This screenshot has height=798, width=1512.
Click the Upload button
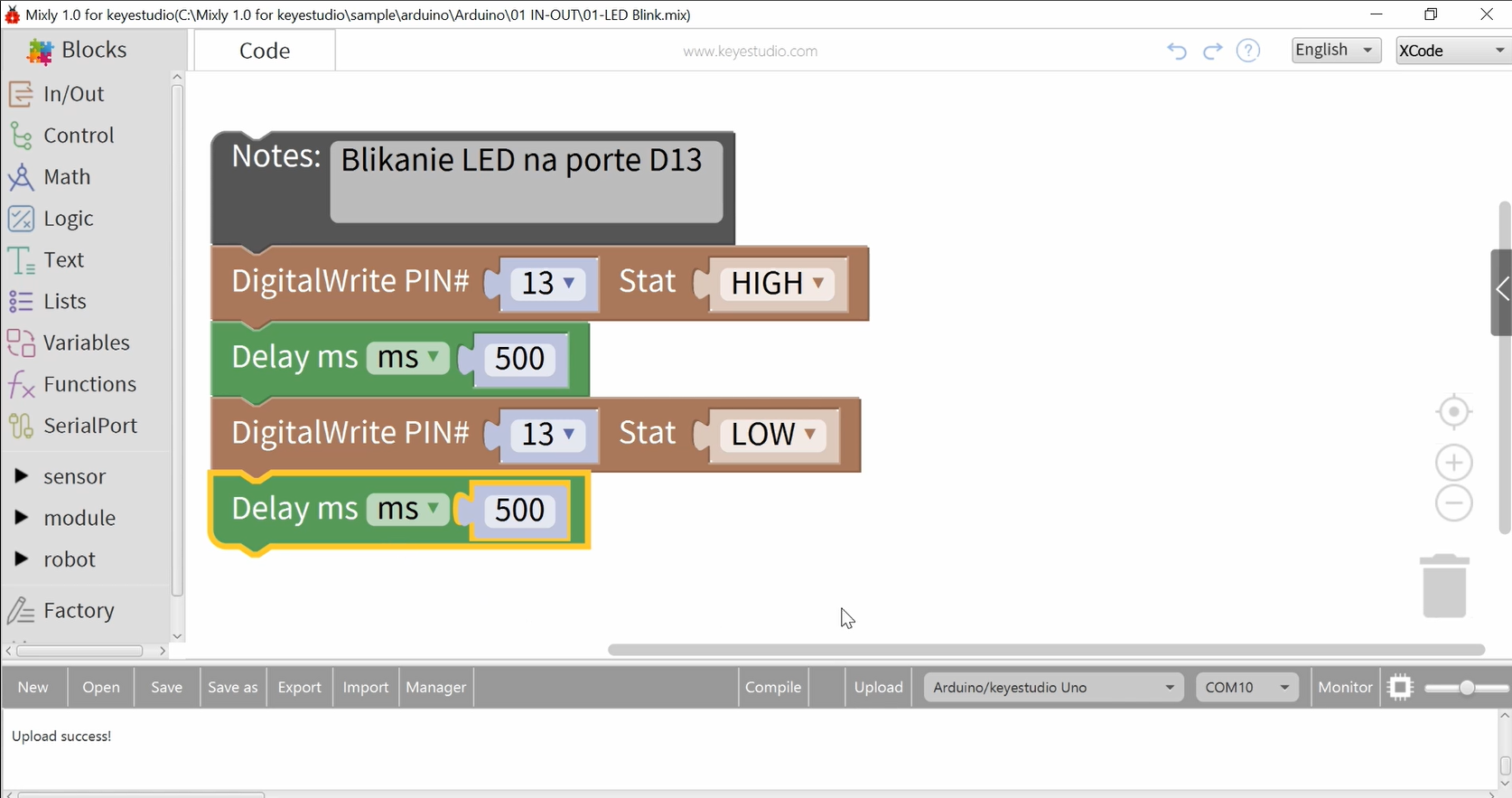pos(878,688)
